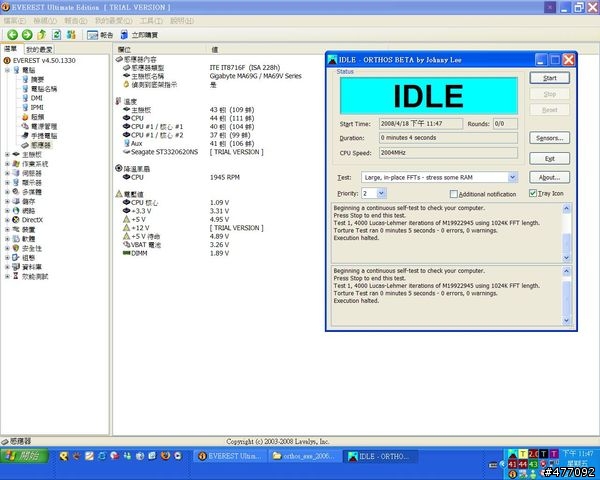The image size is (600, 480).
Task: Click the Security shield icon in tree
Action: [x=16, y=248]
